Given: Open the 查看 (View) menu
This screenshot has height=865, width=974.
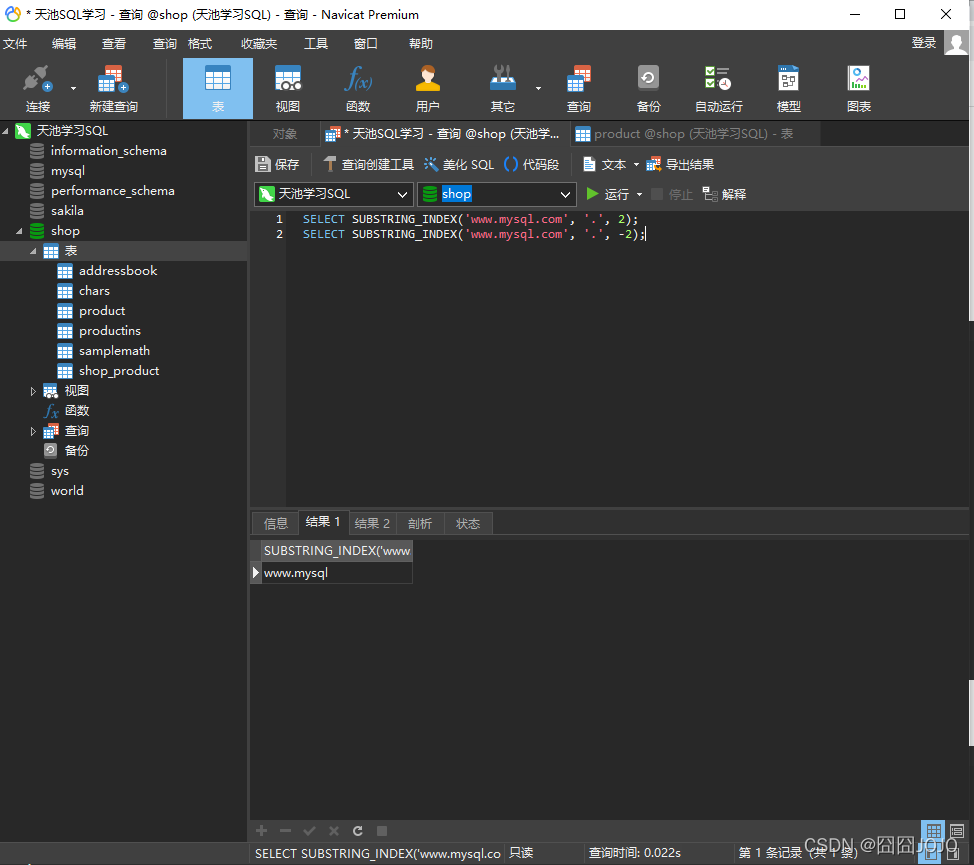Looking at the screenshot, I should click(x=114, y=43).
